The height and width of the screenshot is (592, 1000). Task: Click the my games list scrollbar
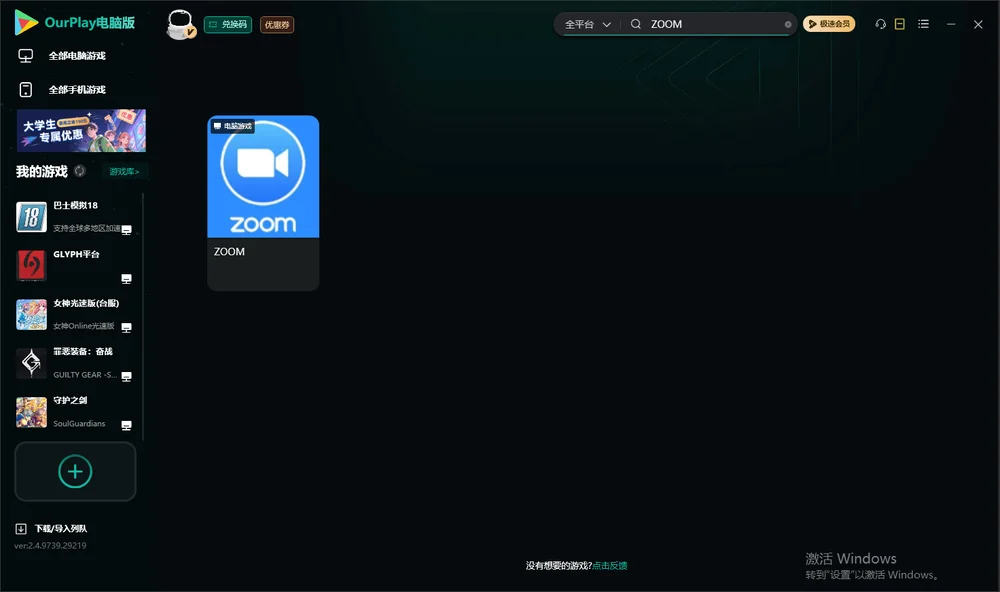[143, 316]
